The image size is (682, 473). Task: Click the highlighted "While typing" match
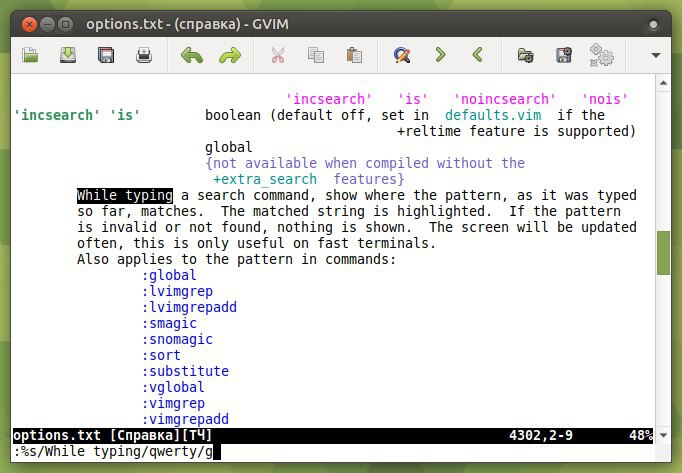tap(125, 195)
